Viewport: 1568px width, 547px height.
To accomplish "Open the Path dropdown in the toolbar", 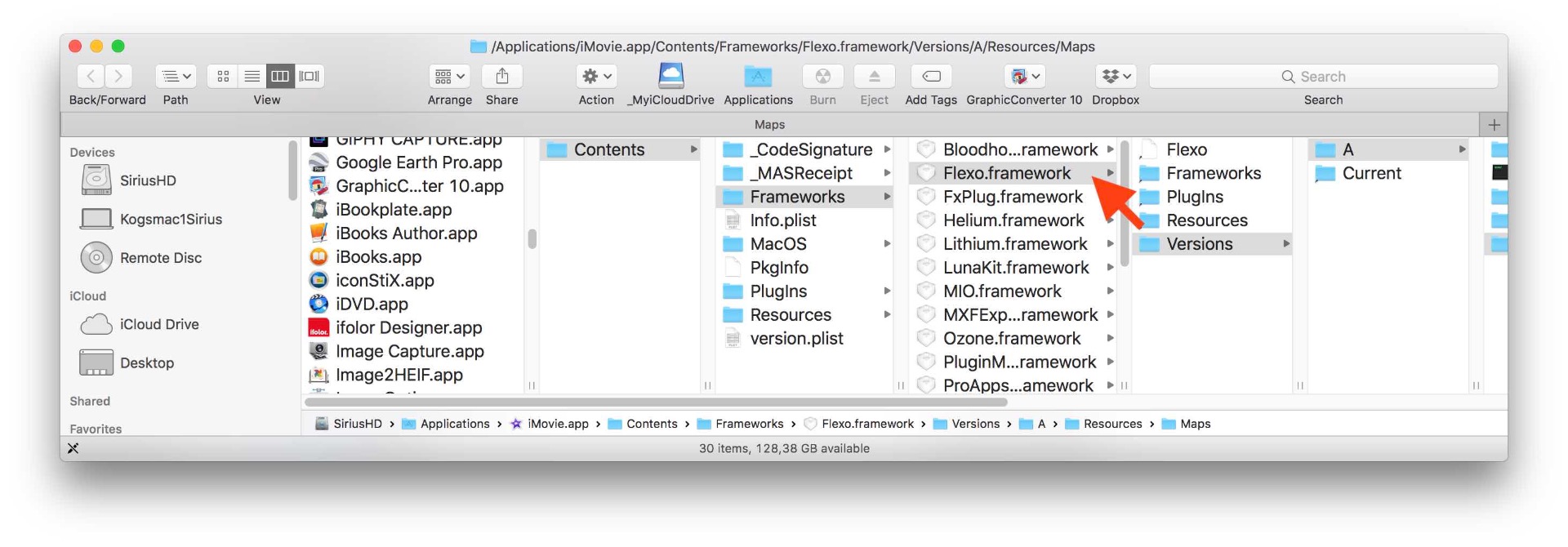I will coord(176,76).
